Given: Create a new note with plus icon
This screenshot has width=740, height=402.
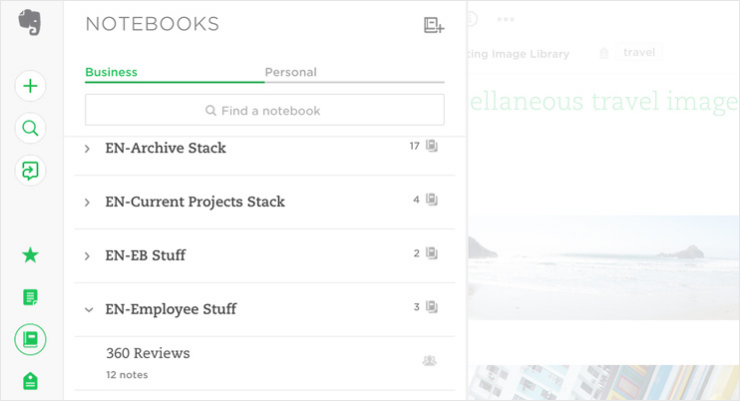Looking at the screenshot, I should (x=31, y=86).
